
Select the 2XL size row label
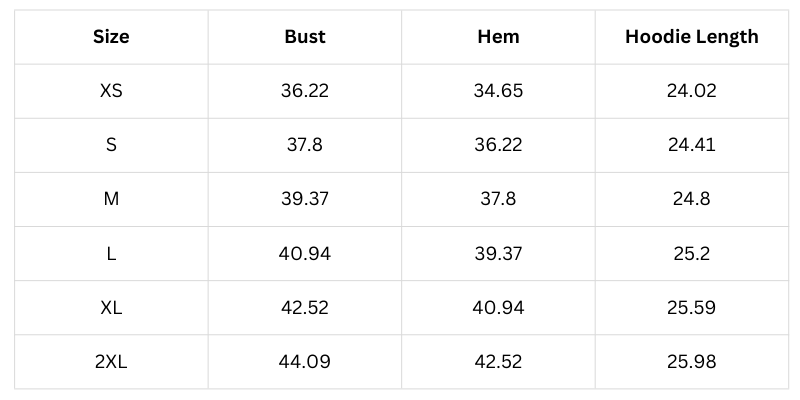click(x=111, y=361)
